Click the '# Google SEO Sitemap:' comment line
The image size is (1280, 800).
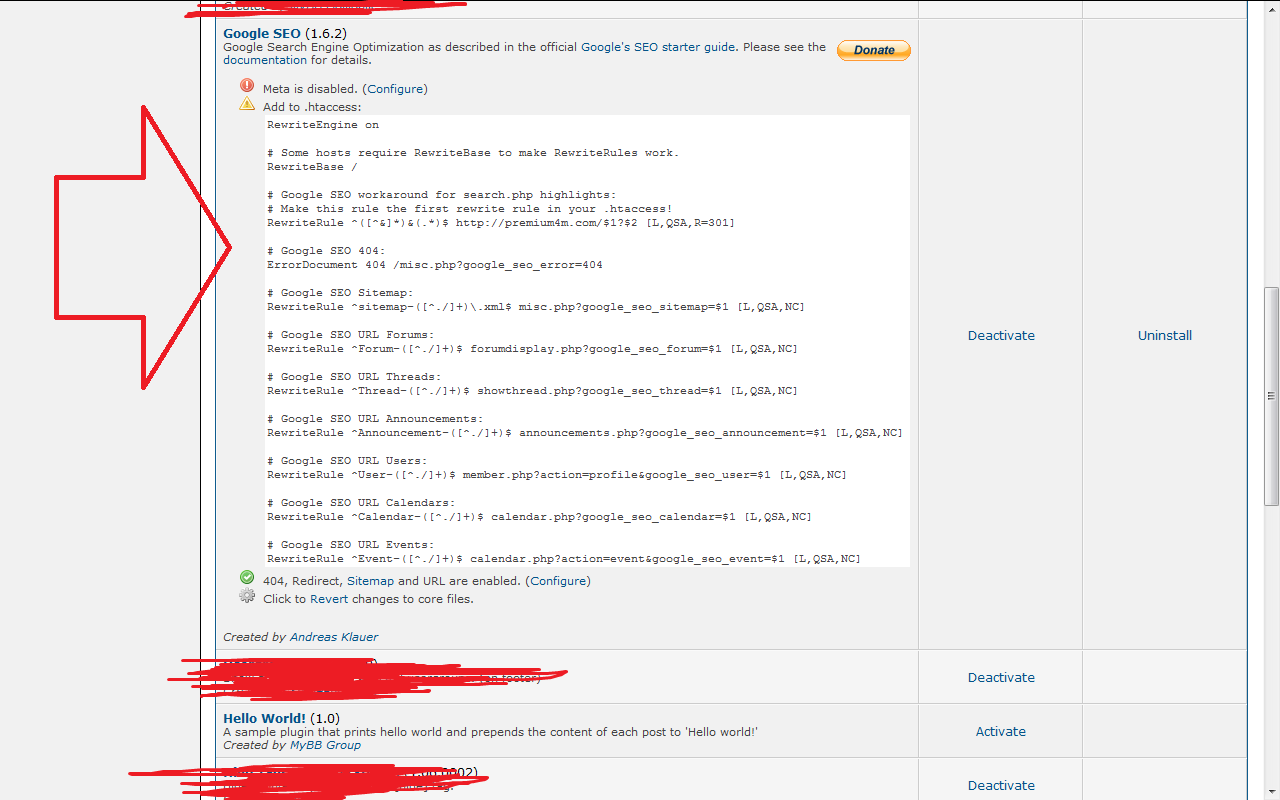coord(340,293)
